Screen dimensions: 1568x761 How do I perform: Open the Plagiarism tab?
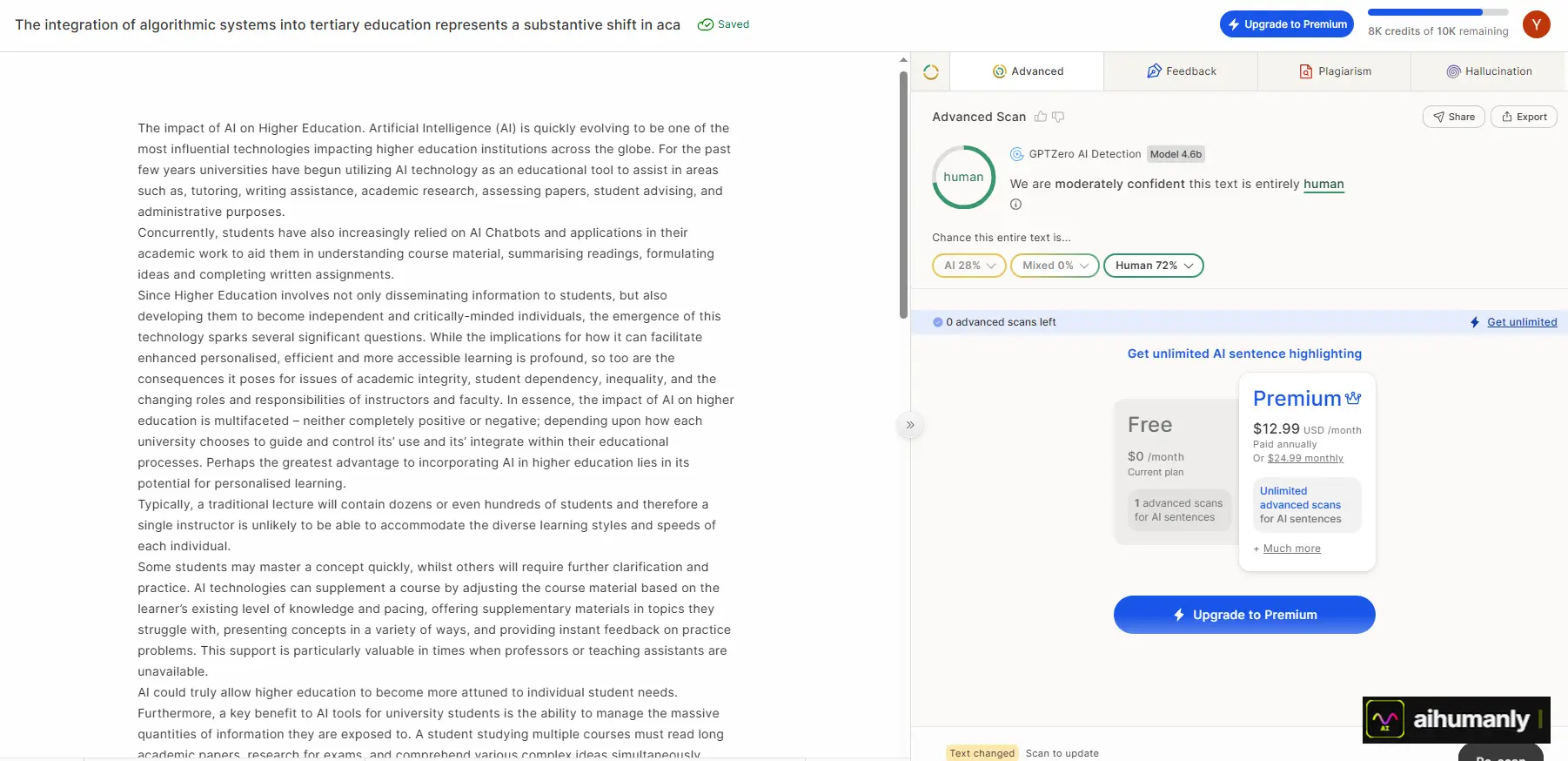pyautogui.click(x=1334, y=71)
